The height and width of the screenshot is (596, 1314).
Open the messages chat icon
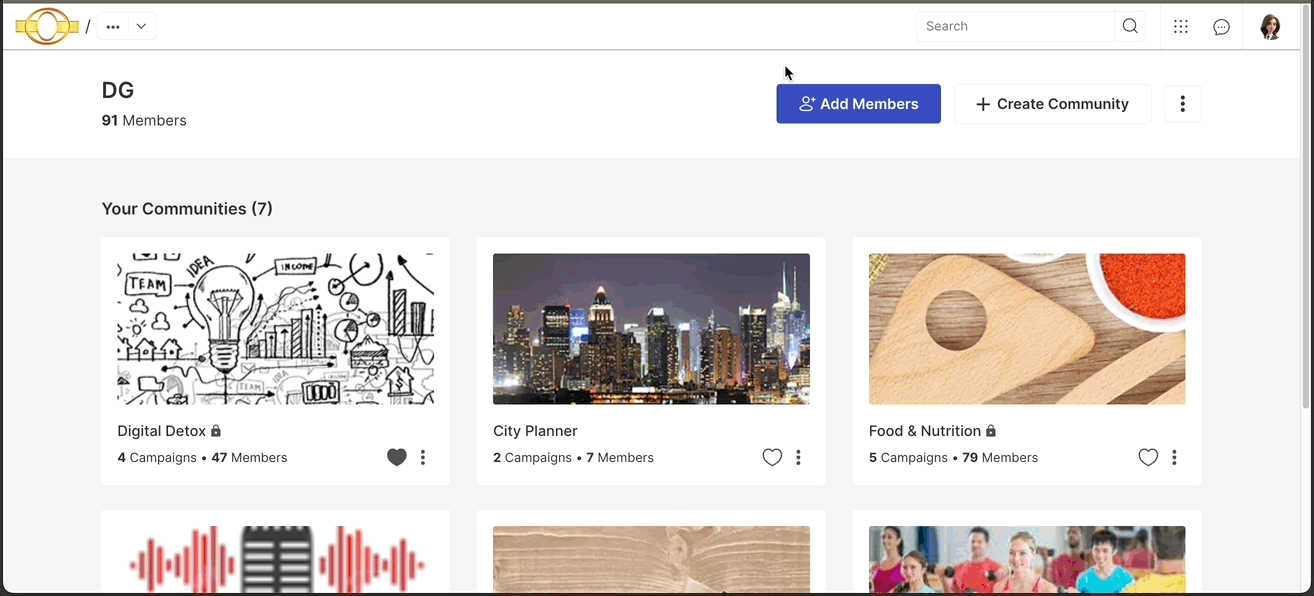(x=1221, y=27)
